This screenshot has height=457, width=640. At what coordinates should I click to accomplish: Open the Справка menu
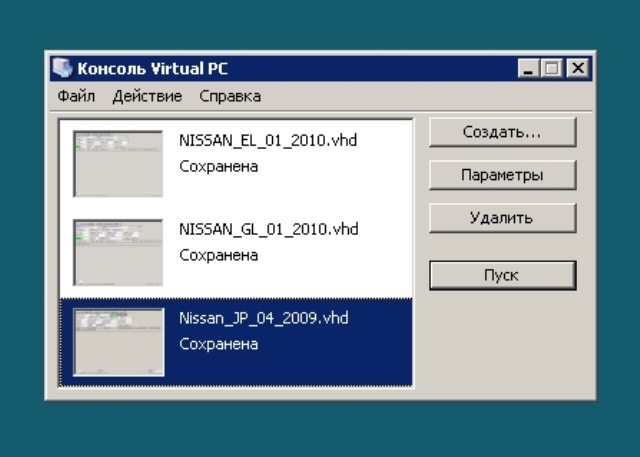click(x=230, y=96)
